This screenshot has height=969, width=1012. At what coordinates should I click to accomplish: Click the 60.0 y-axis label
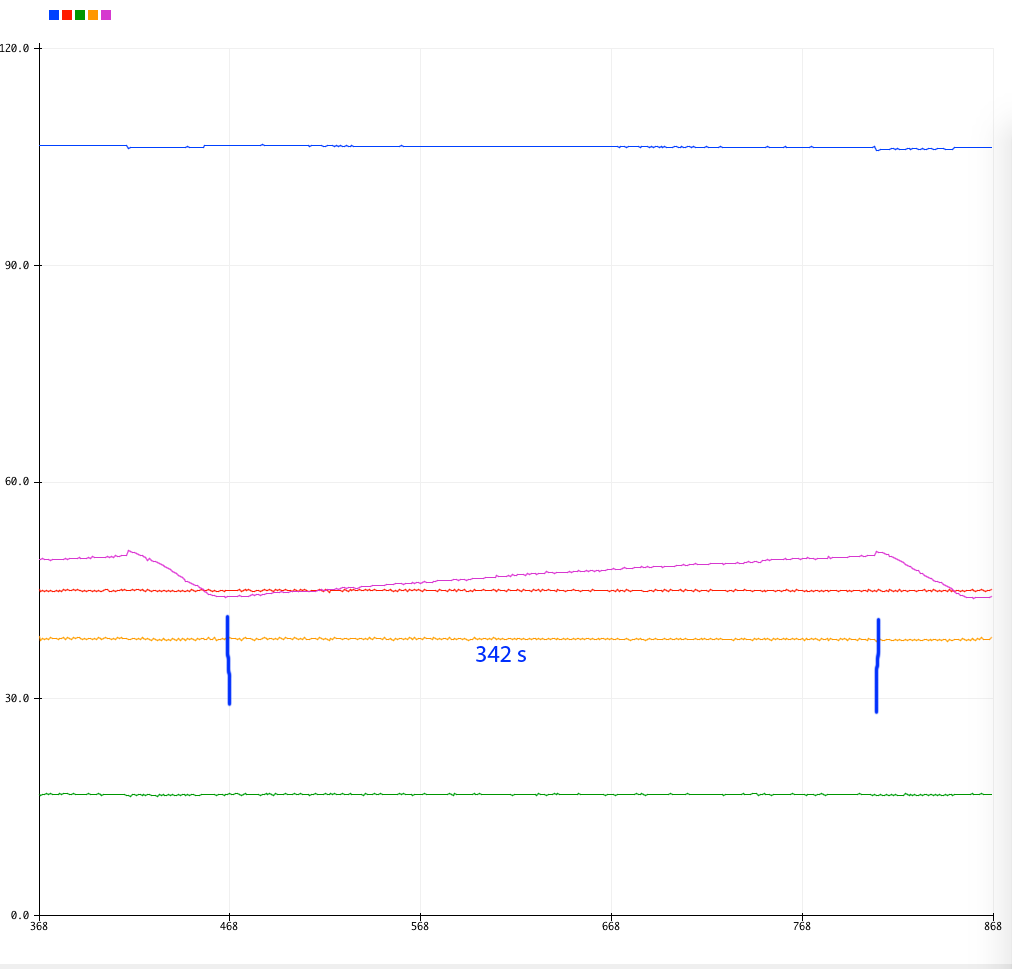coord(18,482)
